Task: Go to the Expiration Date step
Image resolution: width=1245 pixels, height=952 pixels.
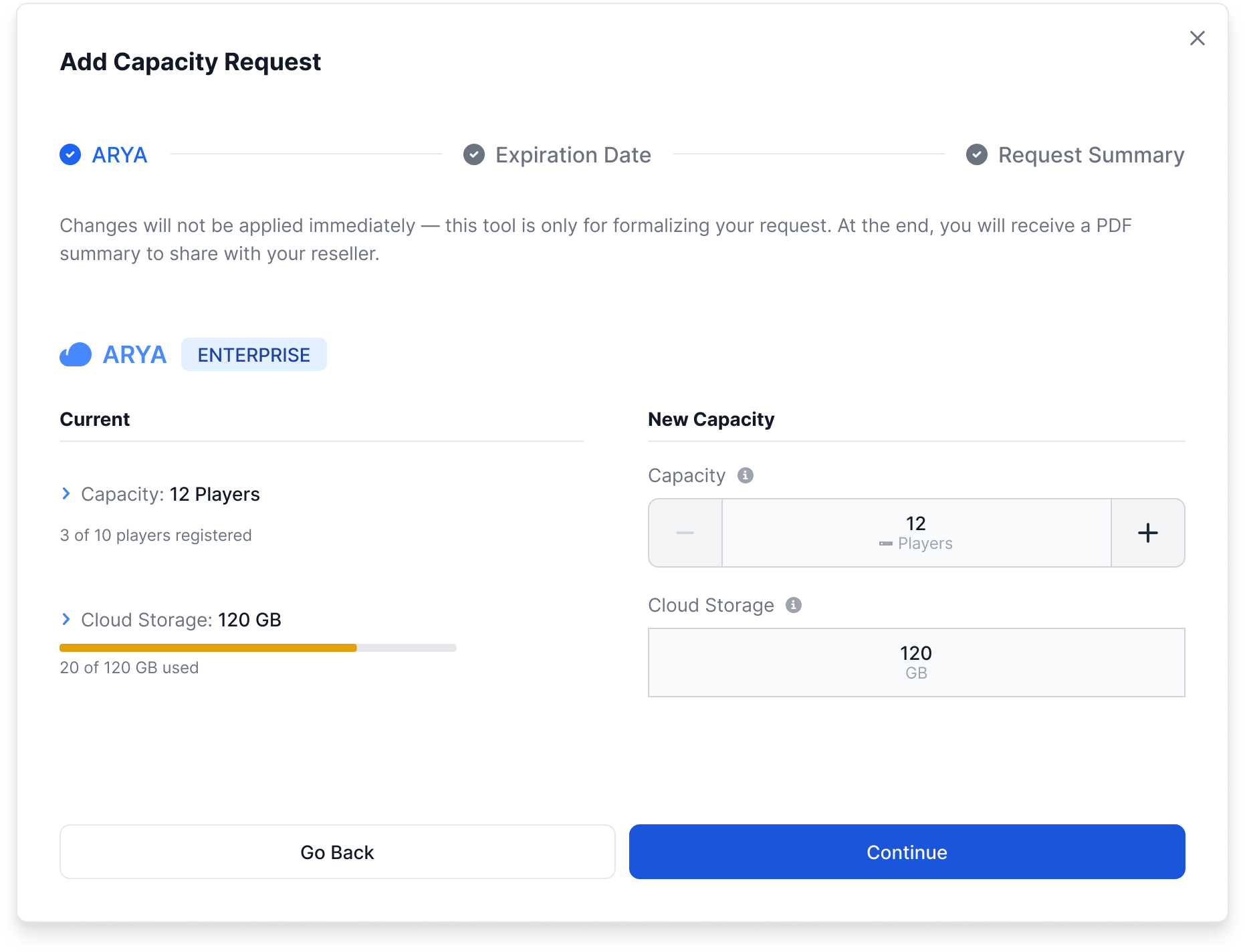Action: click(x=573, y=155)
